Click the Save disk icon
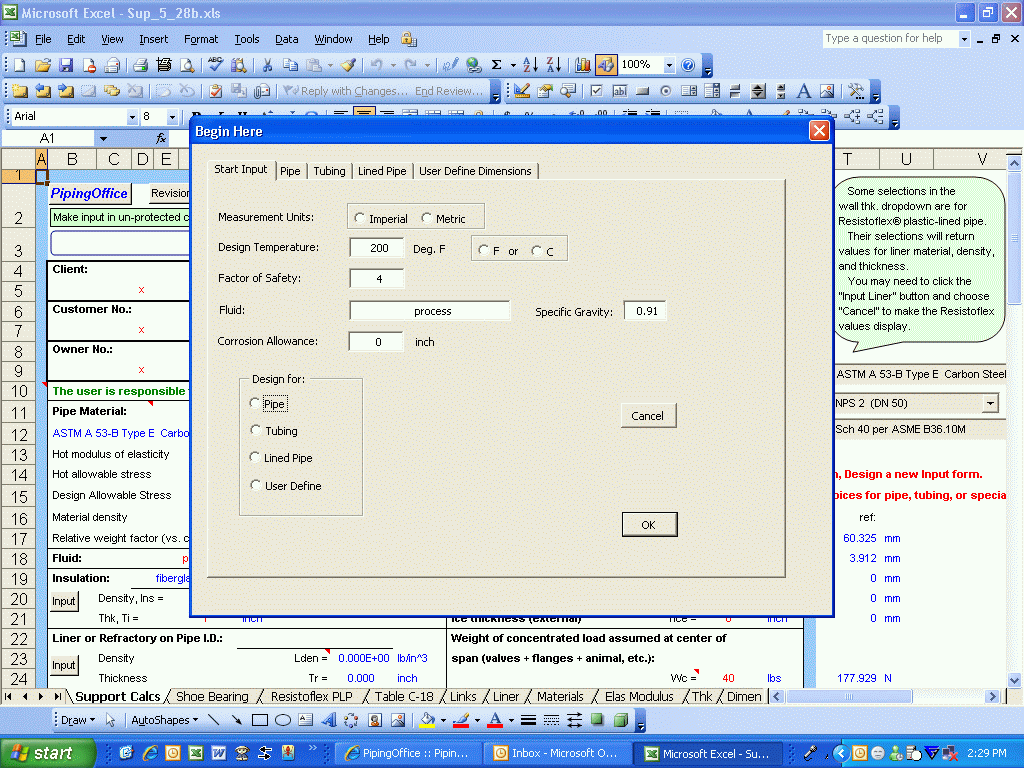The height and width of the screenshot is (768, 1024). tap(66, 65)
